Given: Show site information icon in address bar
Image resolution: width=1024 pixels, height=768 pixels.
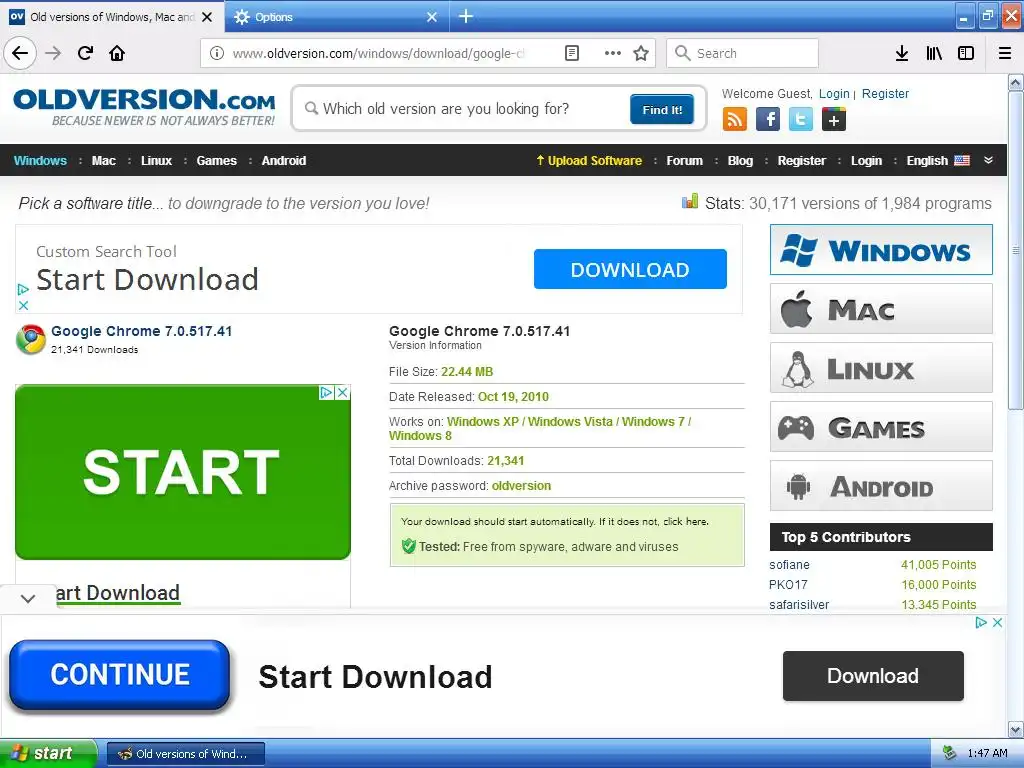Looking at the screenshot, I should [217, 53].
